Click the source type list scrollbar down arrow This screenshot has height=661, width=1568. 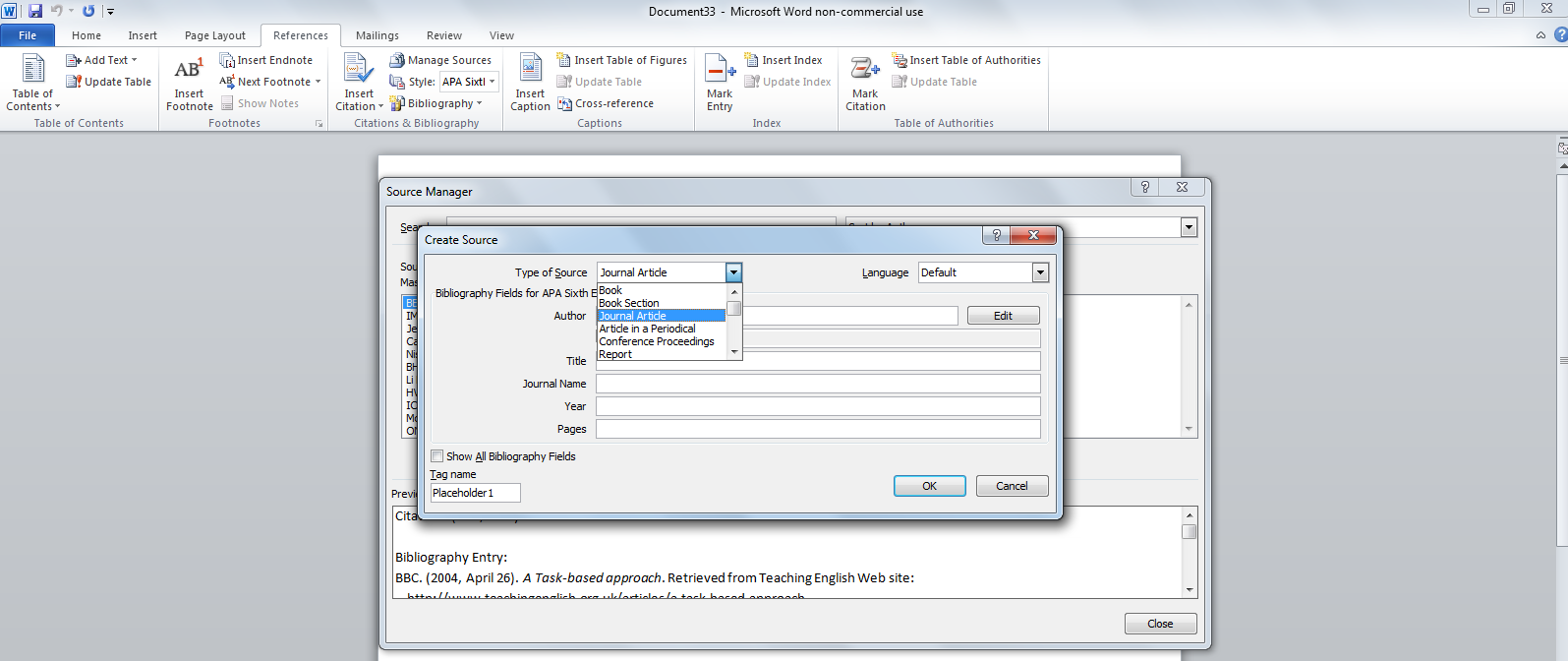click(734, 352)
